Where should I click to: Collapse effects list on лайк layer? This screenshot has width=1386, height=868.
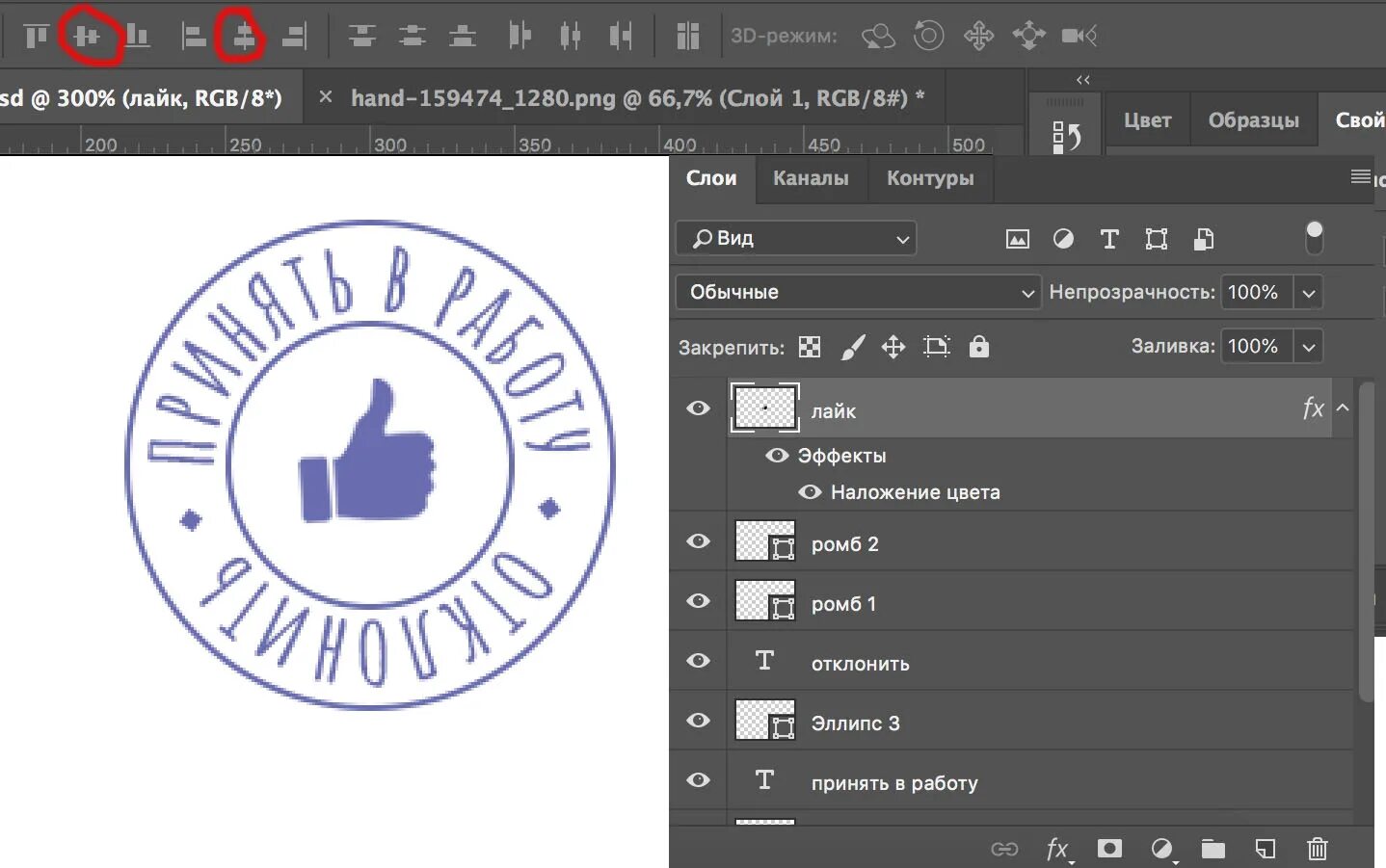click(1343, 408)
